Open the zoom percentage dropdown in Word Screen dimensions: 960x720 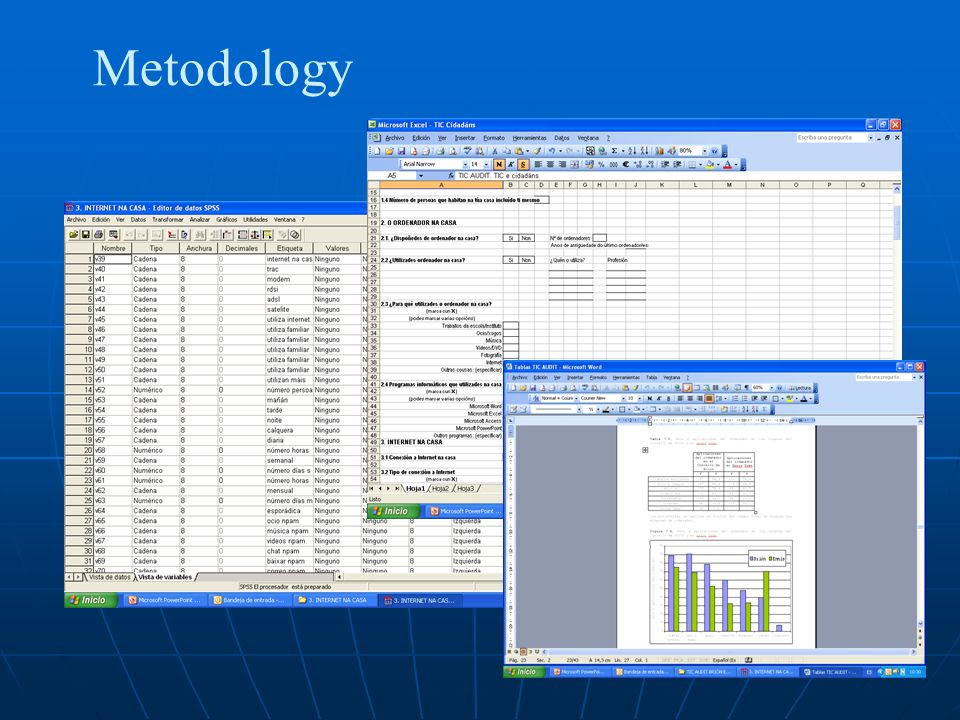[x=771, y=388]
